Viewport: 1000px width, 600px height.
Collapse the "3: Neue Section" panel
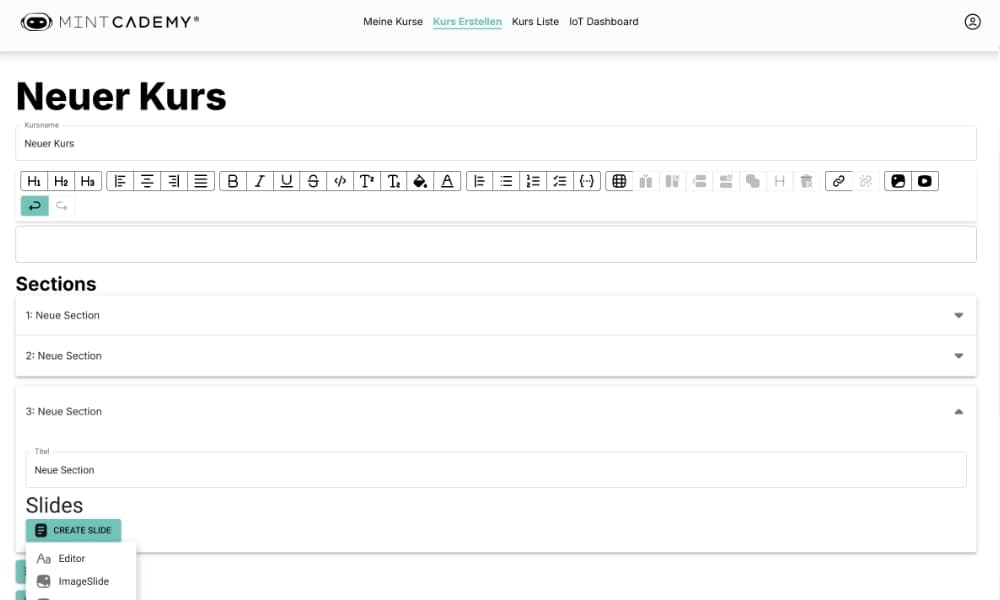[x=958, y=411]
